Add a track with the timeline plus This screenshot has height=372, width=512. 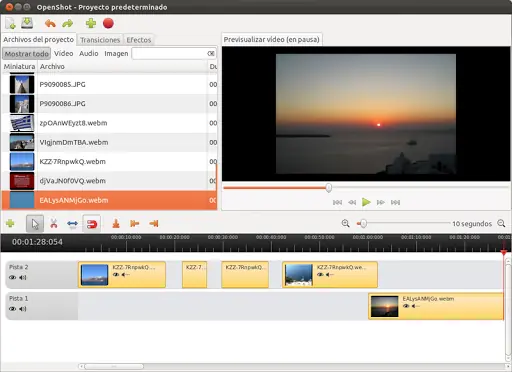pos(10,223)
